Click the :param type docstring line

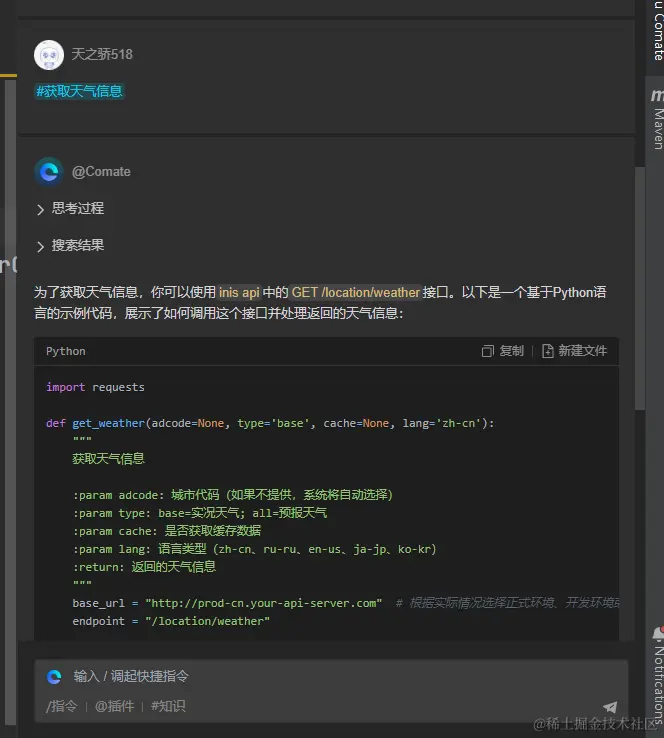200,513
